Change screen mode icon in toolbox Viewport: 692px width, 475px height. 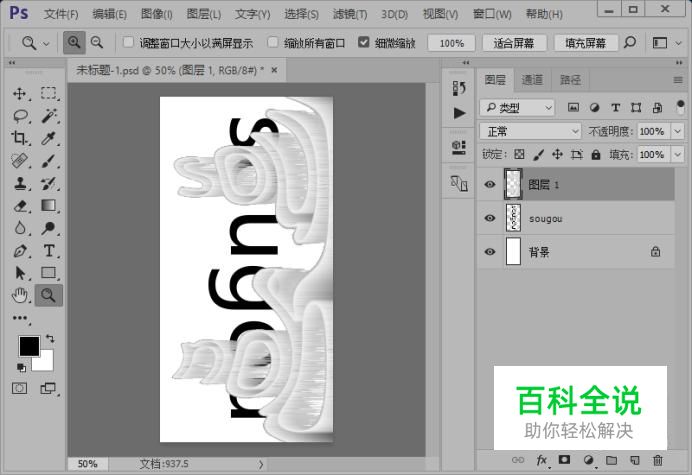48,388
